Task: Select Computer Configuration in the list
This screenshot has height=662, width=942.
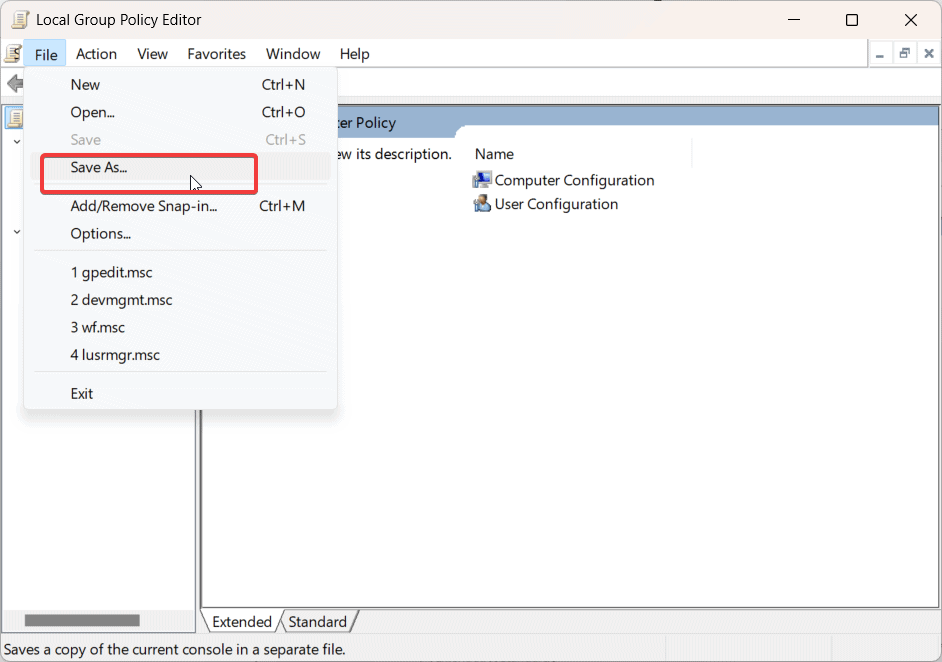Action: pyautogui.click(x=564, y=180)
